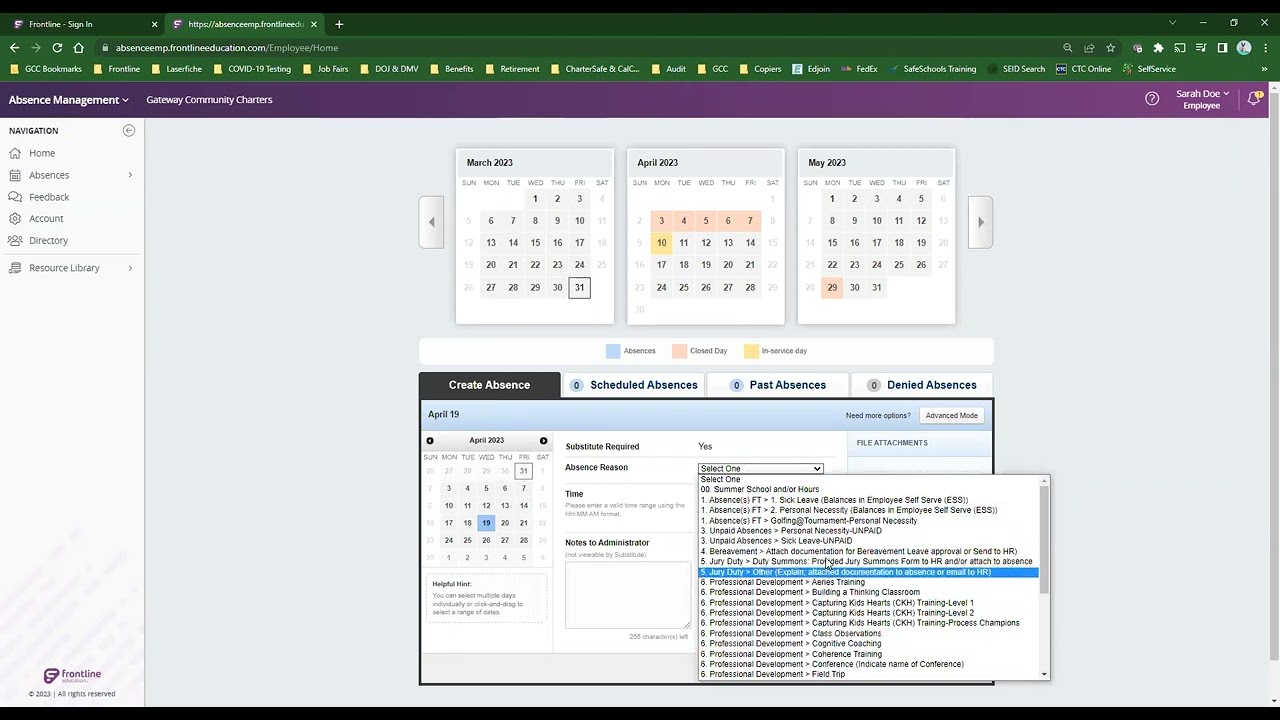Viewport: 1280px width, 720px height.
Task: Open the Job Fairs bookmark folder
Action: pos(326,69)
